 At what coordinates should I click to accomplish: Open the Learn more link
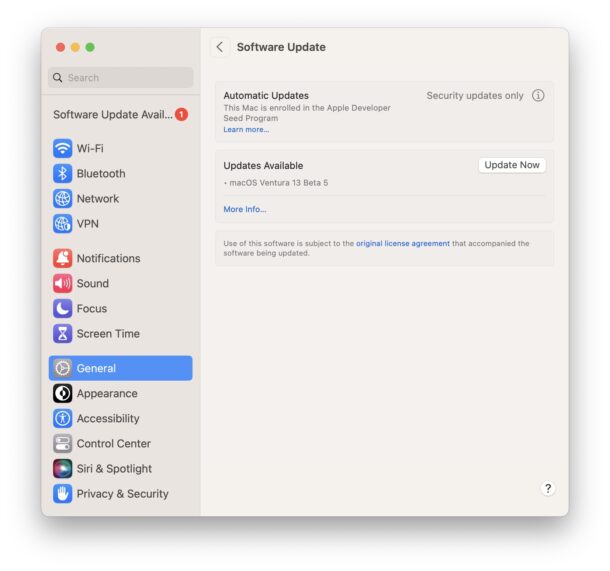pyautogui.click(x=246, y=130)
